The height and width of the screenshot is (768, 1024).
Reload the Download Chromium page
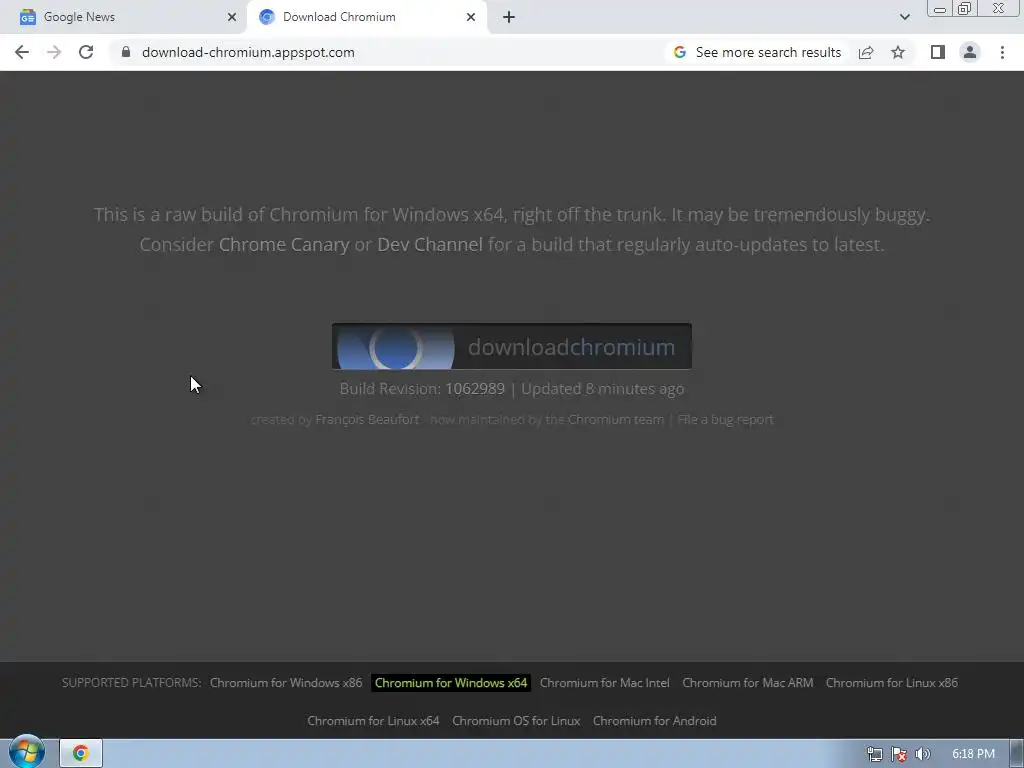point(86,52)
